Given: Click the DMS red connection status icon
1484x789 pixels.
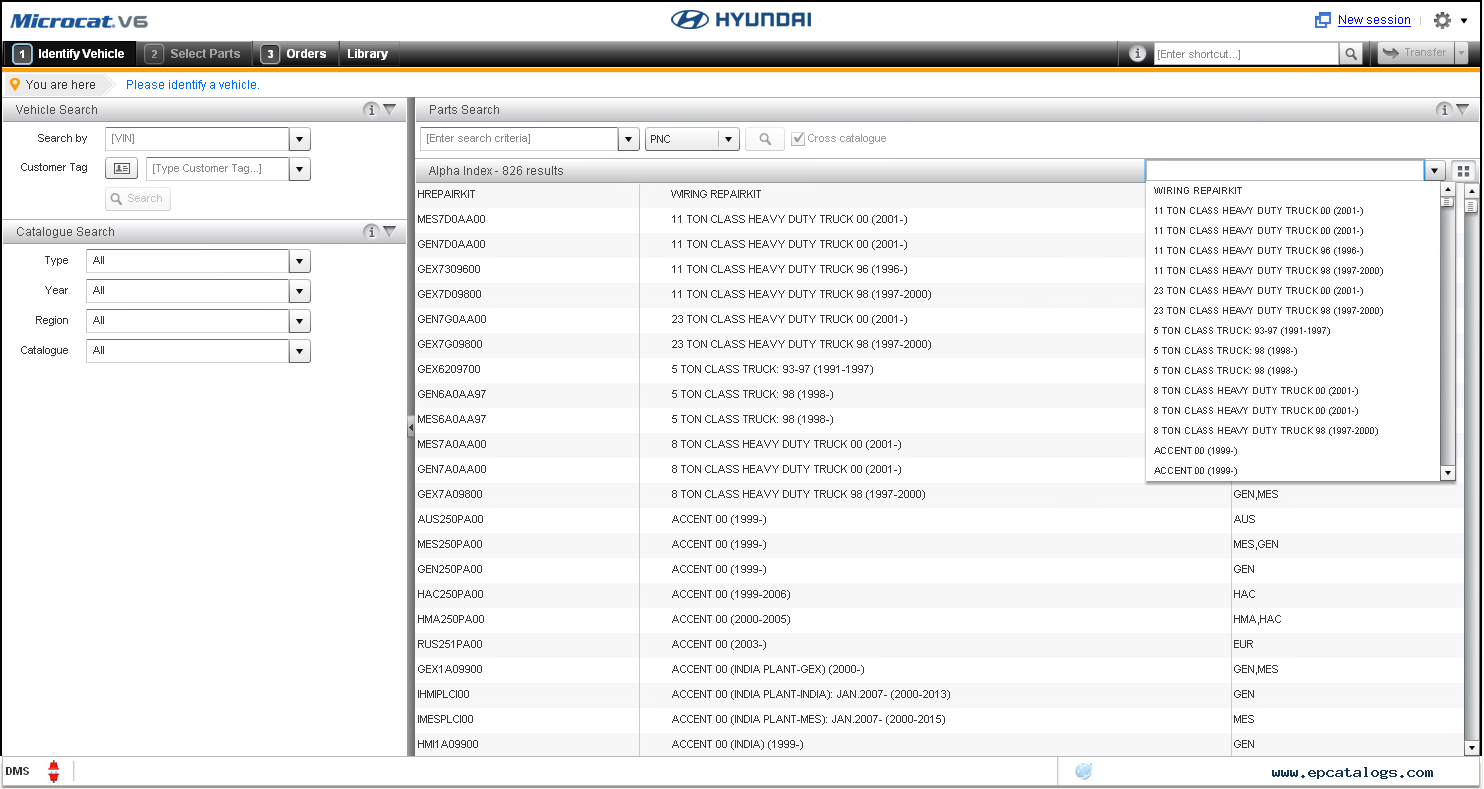Looking at the screenshot, I should click(54, 771).
